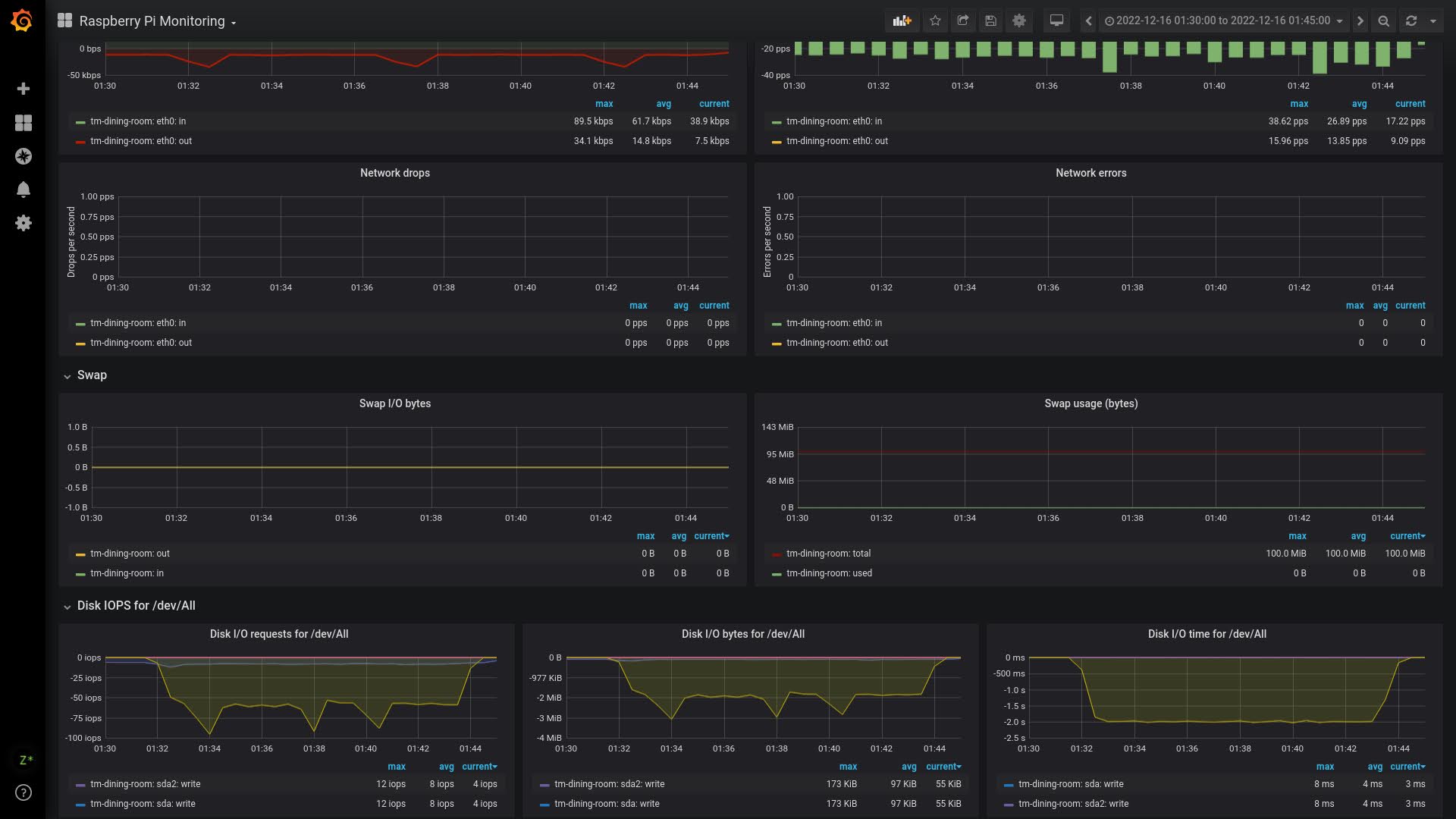The height and width of the screenshot is (819, 1456).
Task: Click color swatch for tm-dining-room: eth0: out in Network errors
Action: tap(777, 344)
